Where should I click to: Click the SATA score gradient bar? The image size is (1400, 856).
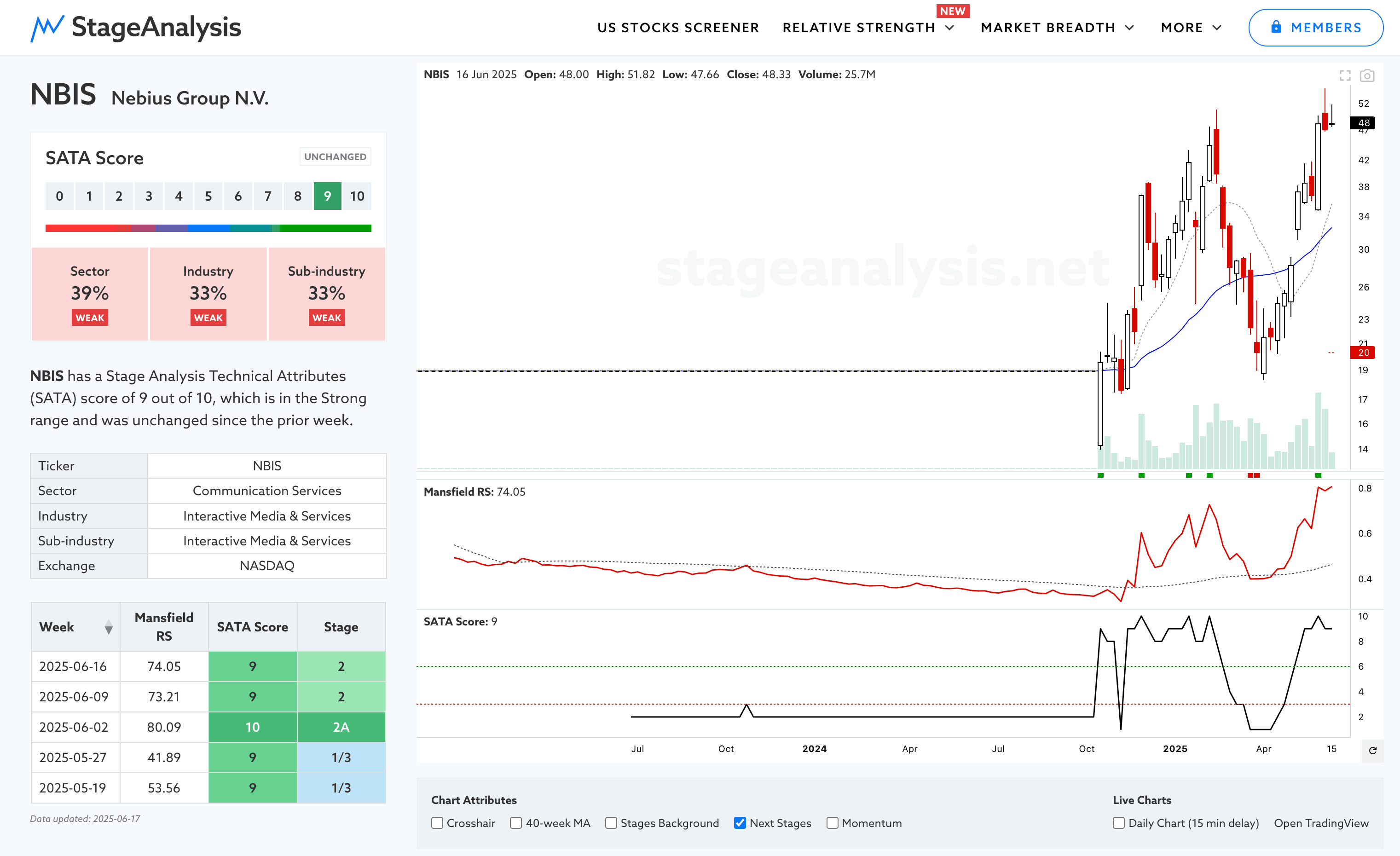(208, 228)
